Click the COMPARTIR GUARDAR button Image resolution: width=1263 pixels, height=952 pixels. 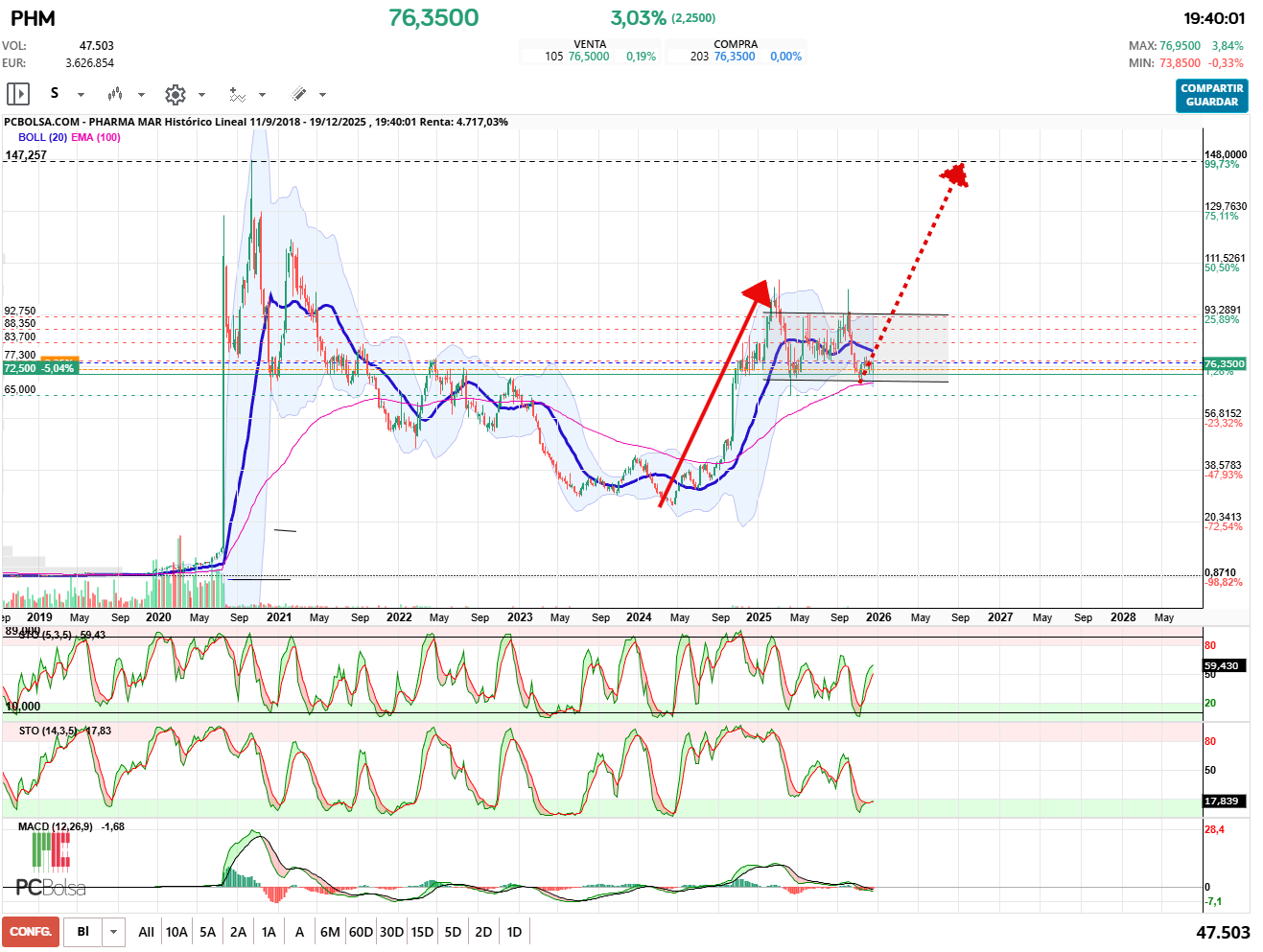[1211, 95]
